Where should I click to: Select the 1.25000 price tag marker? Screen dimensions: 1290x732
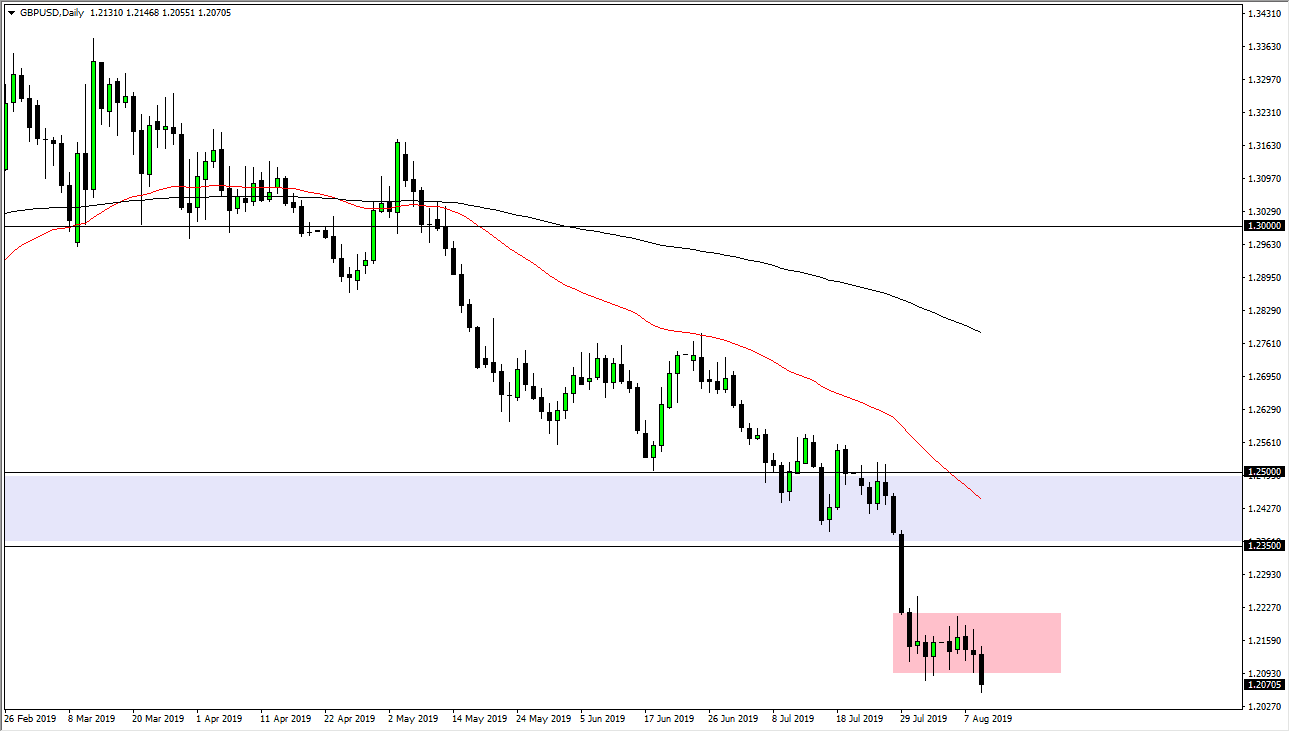(1262, 470)
